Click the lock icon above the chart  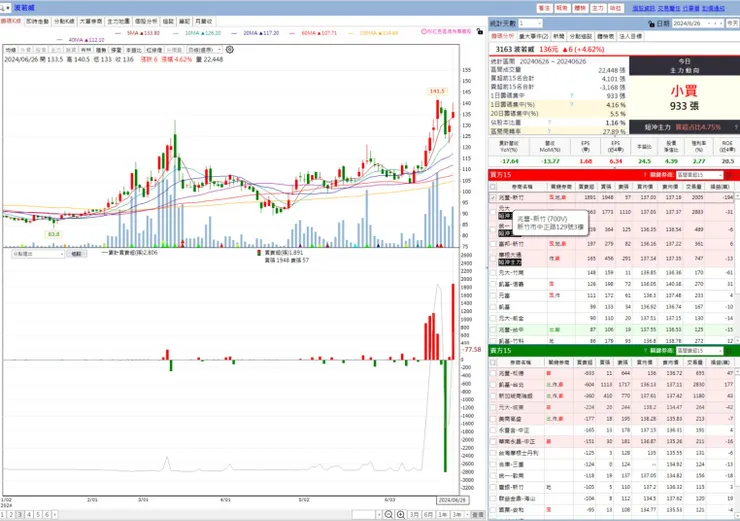479,31
